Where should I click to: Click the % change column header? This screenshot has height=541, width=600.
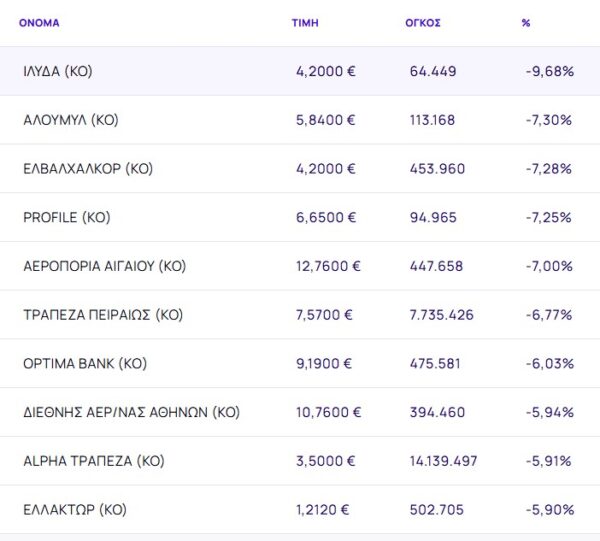526,22
